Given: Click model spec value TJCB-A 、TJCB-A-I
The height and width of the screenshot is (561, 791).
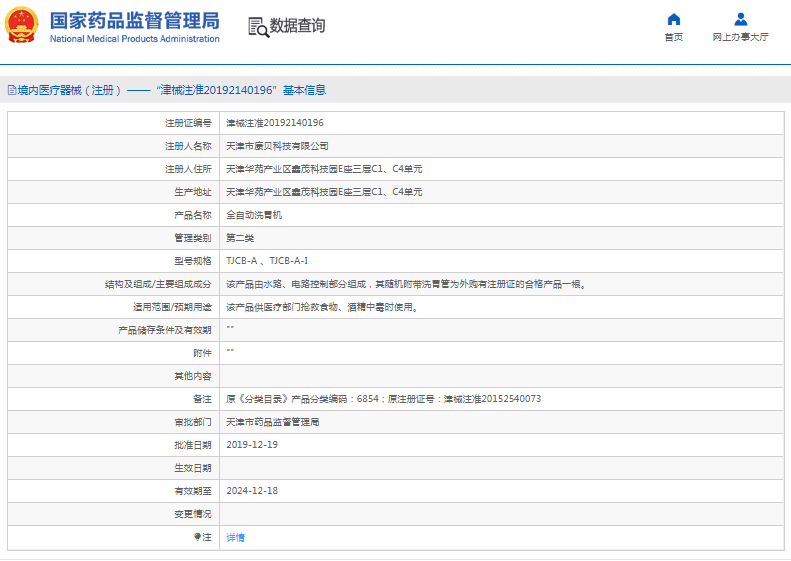Looking at the screenshot, I should [267, 261].
